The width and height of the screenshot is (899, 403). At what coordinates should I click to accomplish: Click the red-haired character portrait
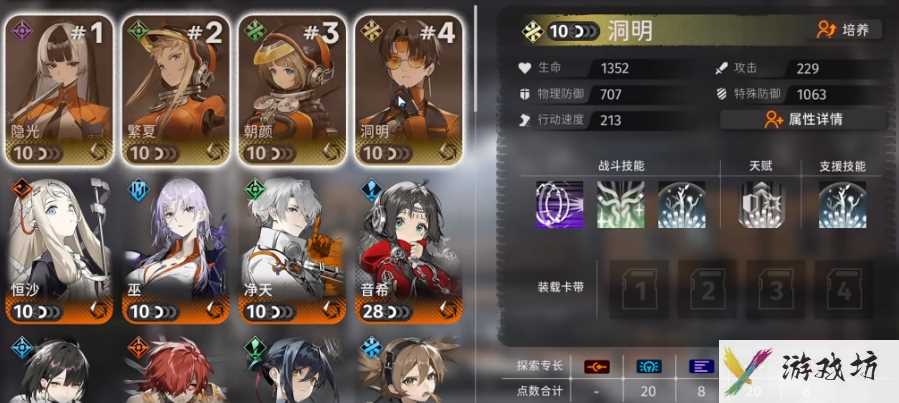pyautogui.click(x=175, y=370)
